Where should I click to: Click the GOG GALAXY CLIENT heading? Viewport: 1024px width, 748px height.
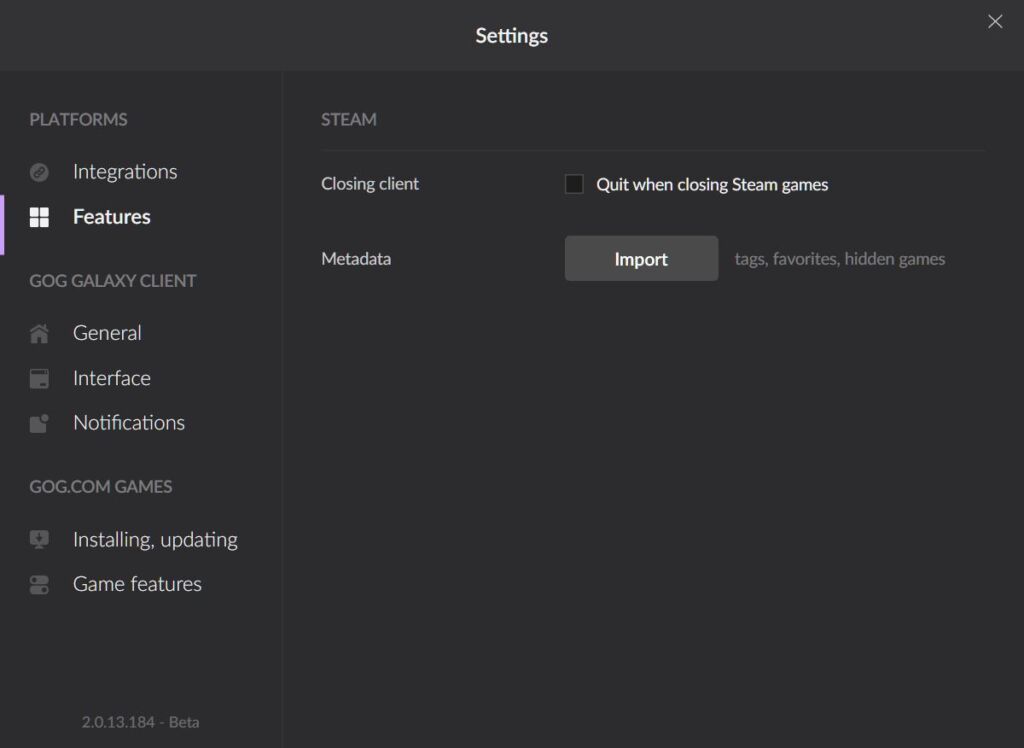[x=112, y=281]
